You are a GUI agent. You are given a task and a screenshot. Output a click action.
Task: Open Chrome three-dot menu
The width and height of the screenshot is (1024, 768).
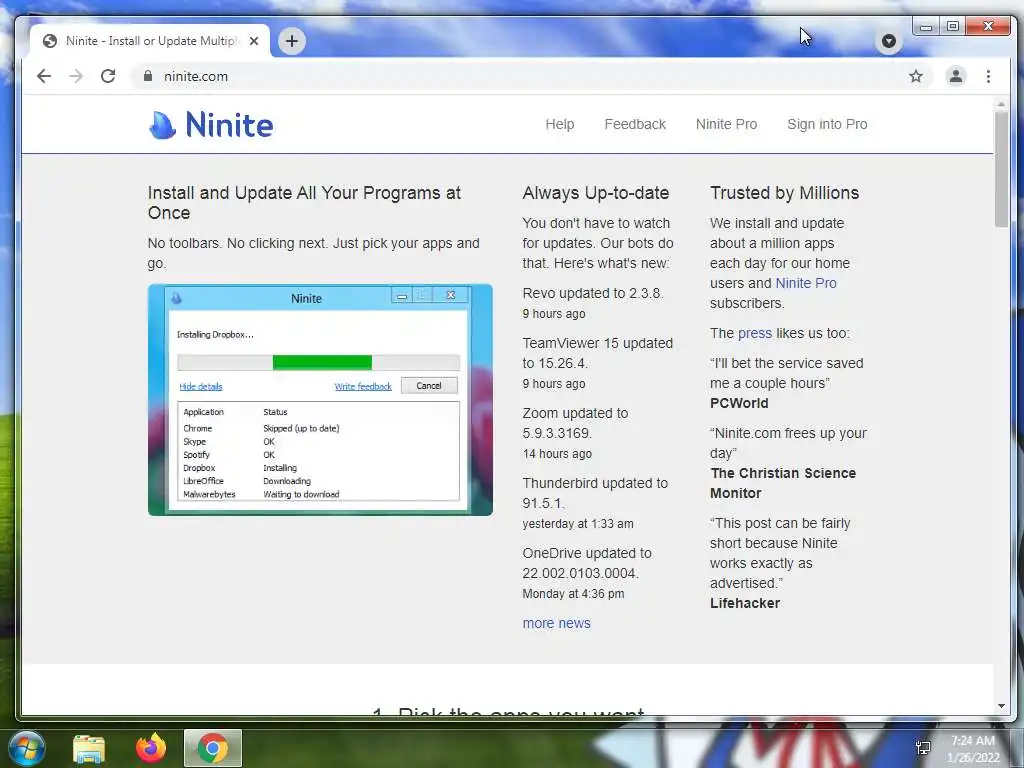coord(988,76)
